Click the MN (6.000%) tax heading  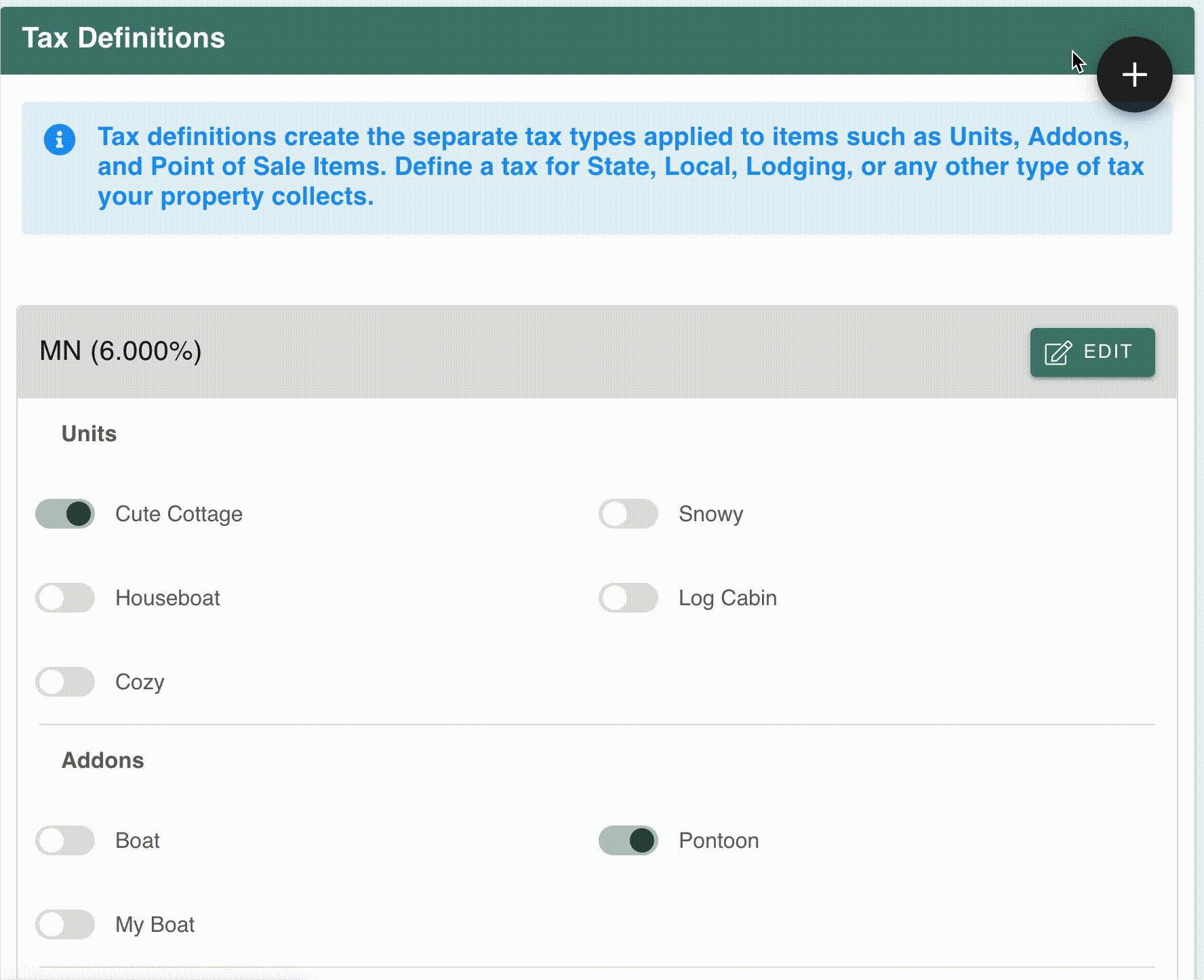[121, 351]
